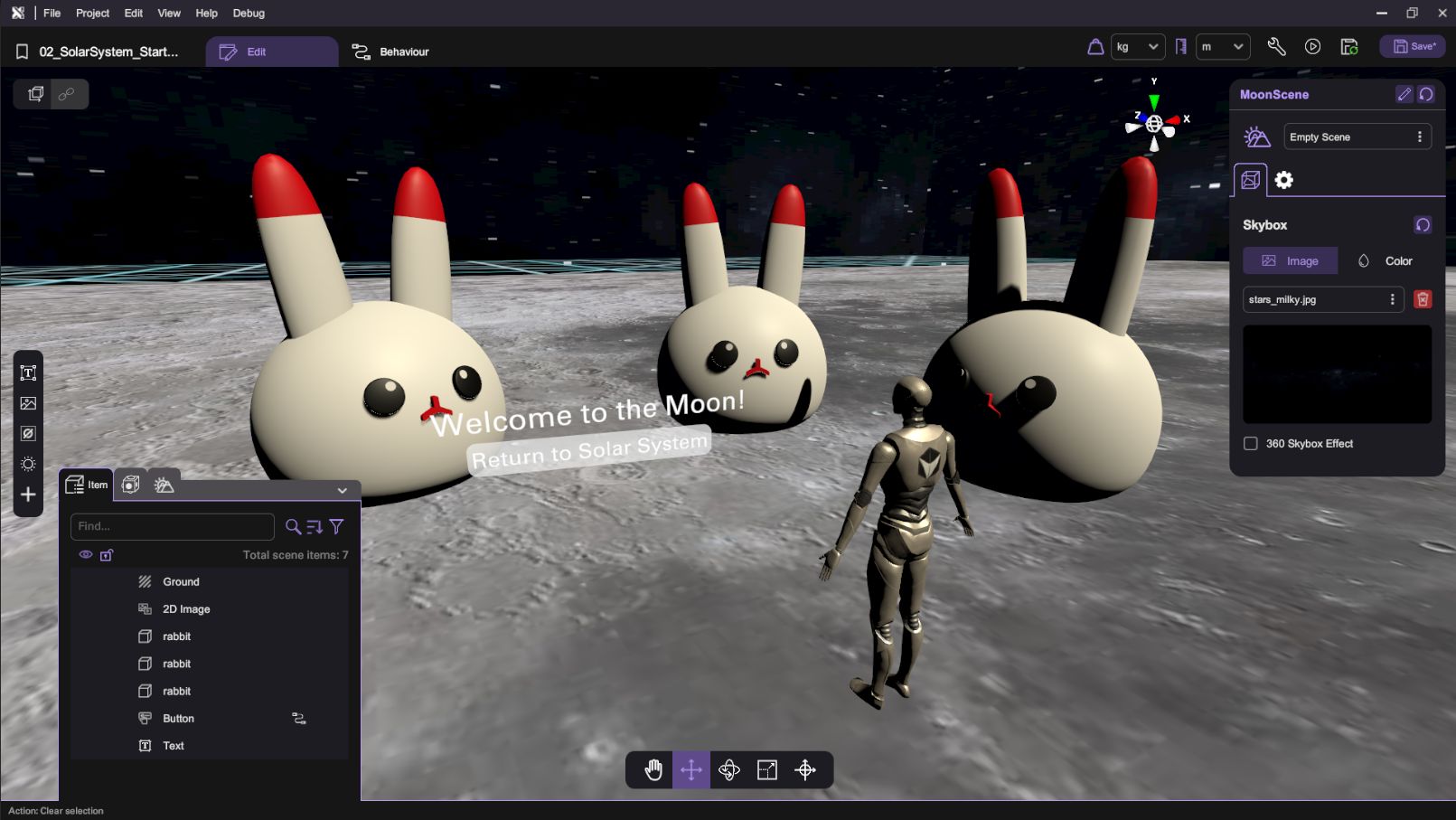Switch skybox mode to Color
Viewport: 1456px width, 820px height.
pos(1386,261)
